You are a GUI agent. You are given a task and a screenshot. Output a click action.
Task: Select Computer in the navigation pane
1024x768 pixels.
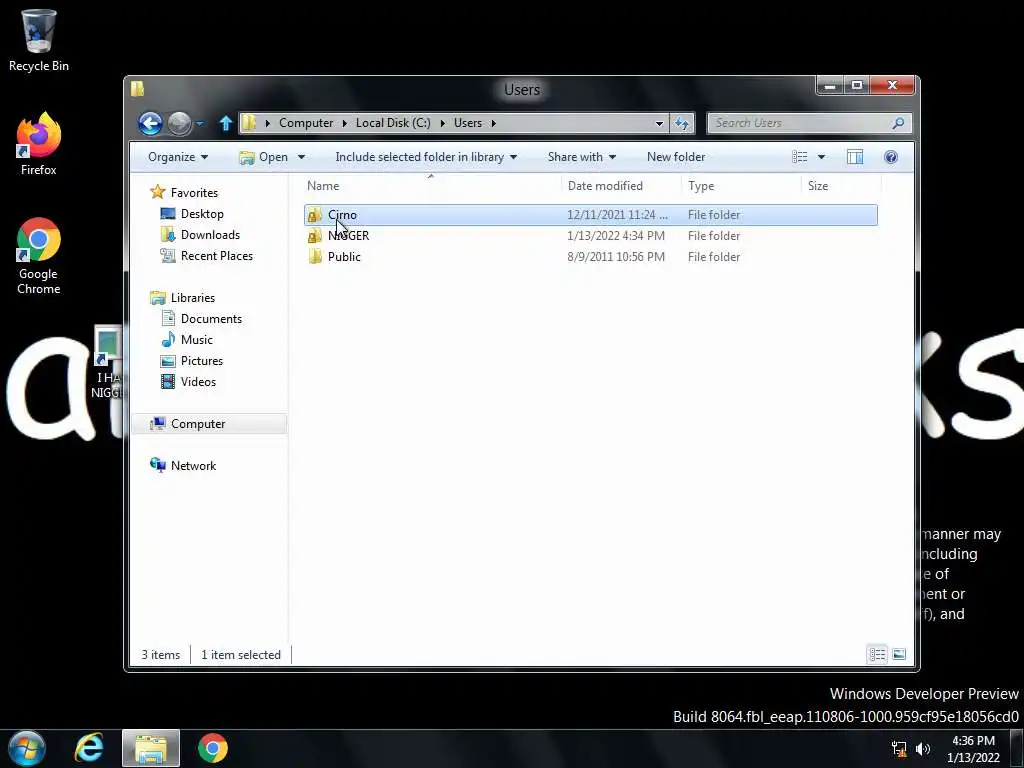tap(198, 424)
